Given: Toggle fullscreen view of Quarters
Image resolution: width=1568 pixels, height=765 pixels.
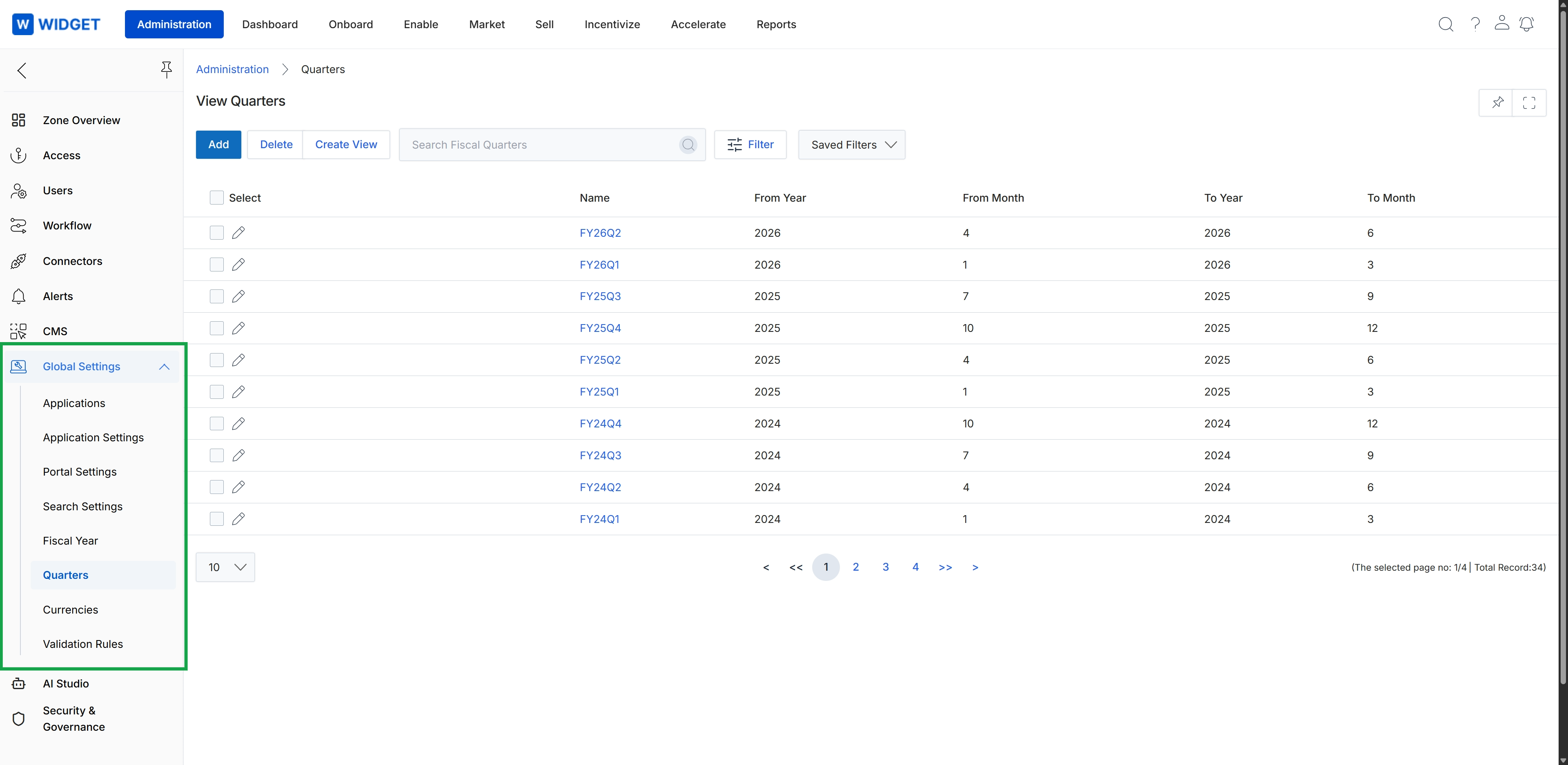Looking at the screenshot, I should (1529, 102).
